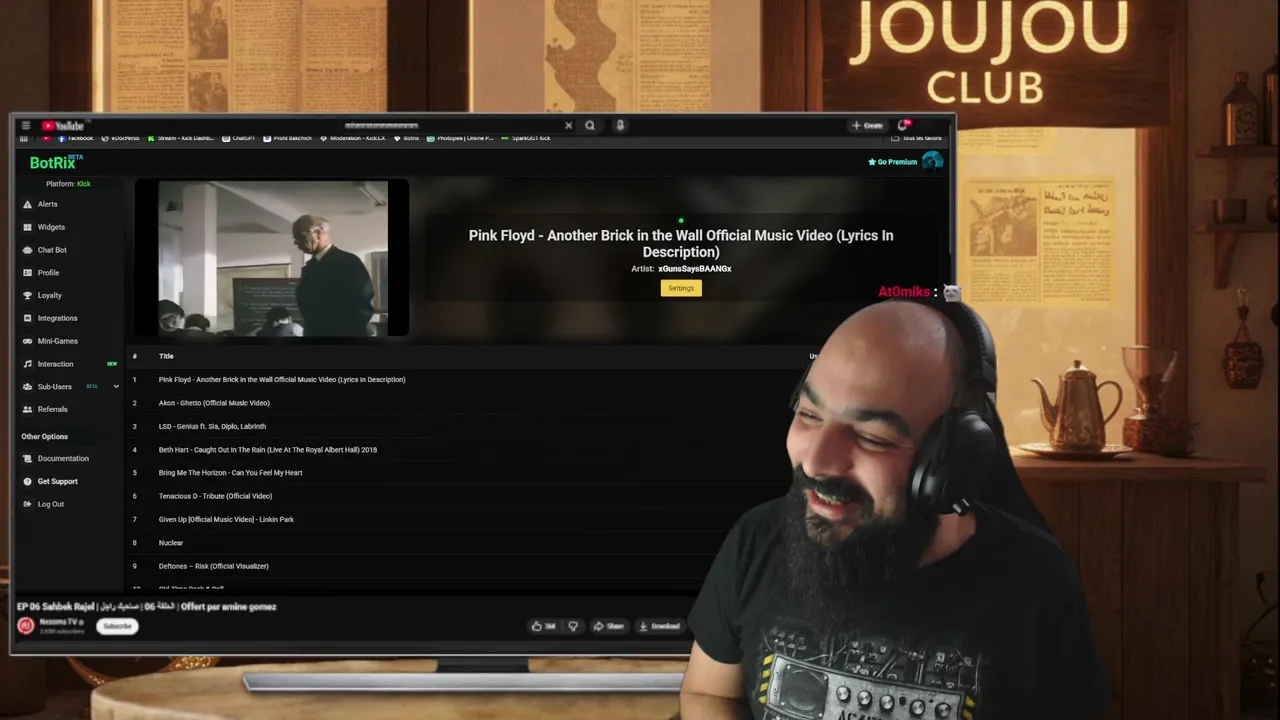Click Go Premium star link
Screen dimensions: 1280x720
(x=892, y=162)
